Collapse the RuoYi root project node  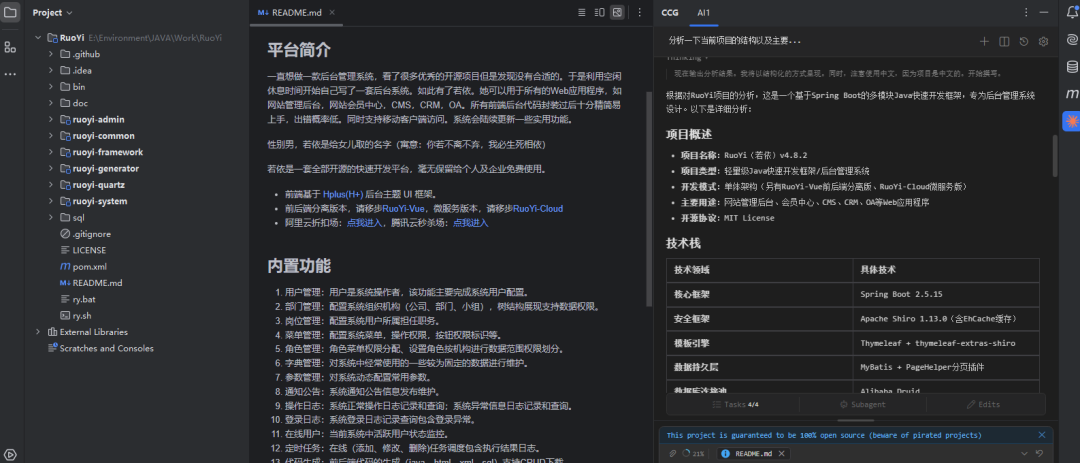click(39, 38)
